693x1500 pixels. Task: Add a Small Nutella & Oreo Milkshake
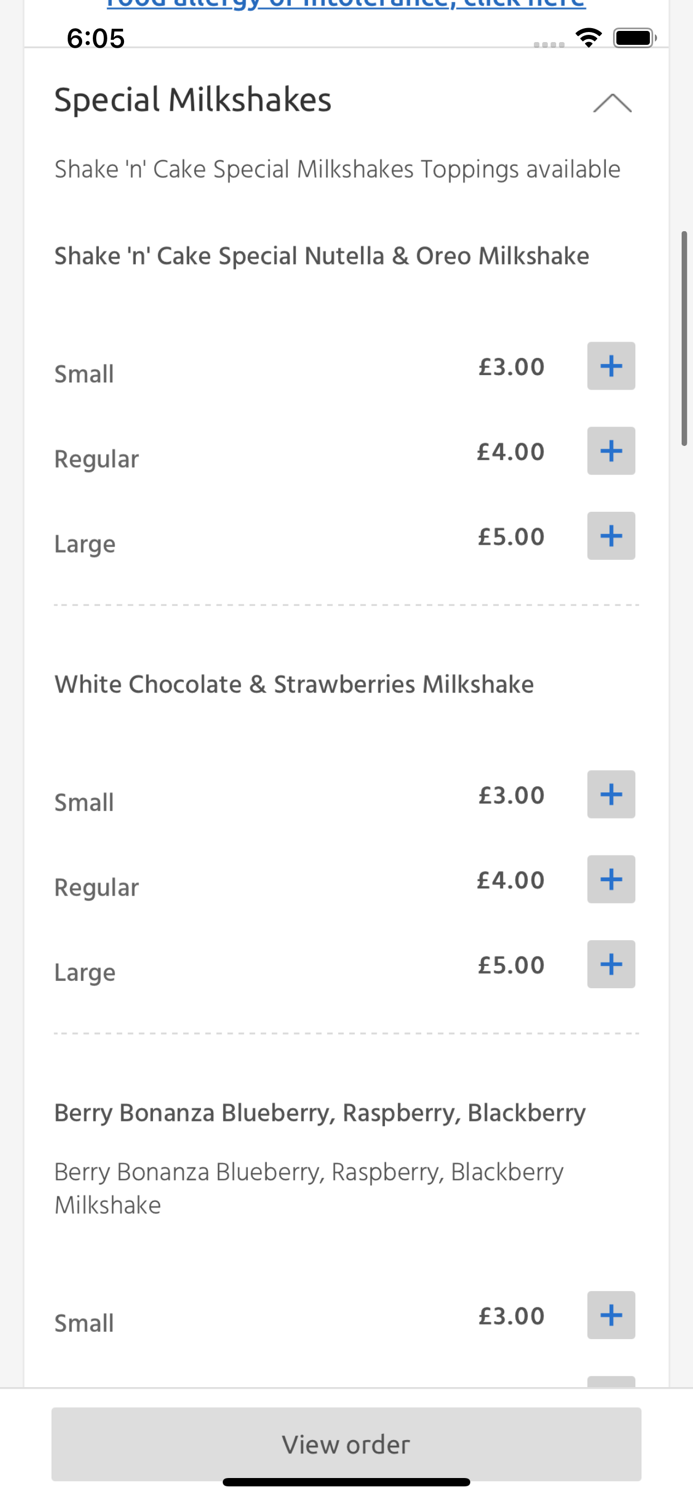pos(611,366)
